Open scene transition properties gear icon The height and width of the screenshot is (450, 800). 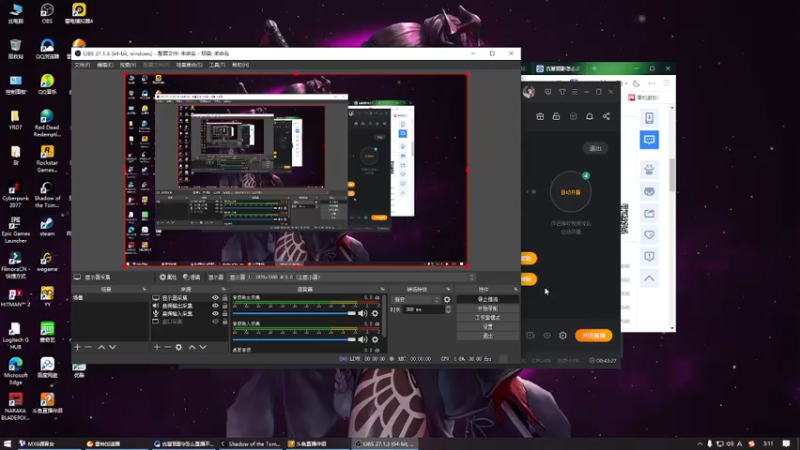[x=447, y=300]
